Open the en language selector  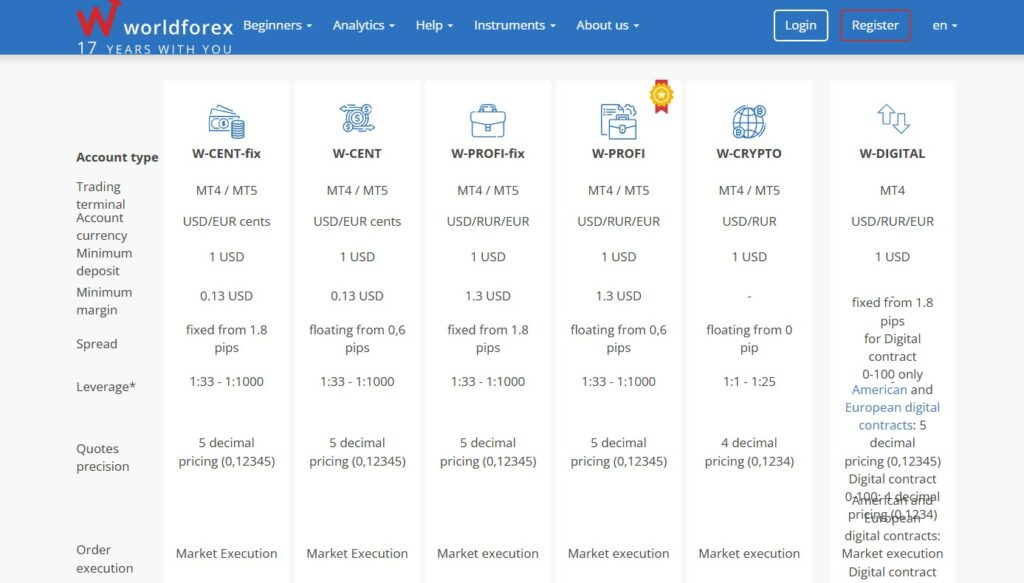tap(944, 25)
